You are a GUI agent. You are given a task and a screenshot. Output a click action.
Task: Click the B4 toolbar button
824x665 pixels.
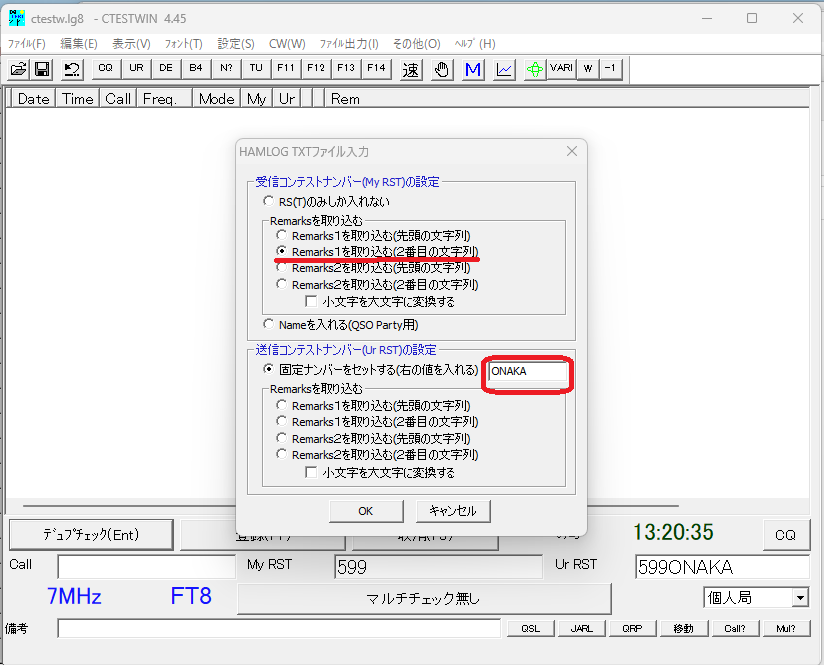[x=196, y=68]
